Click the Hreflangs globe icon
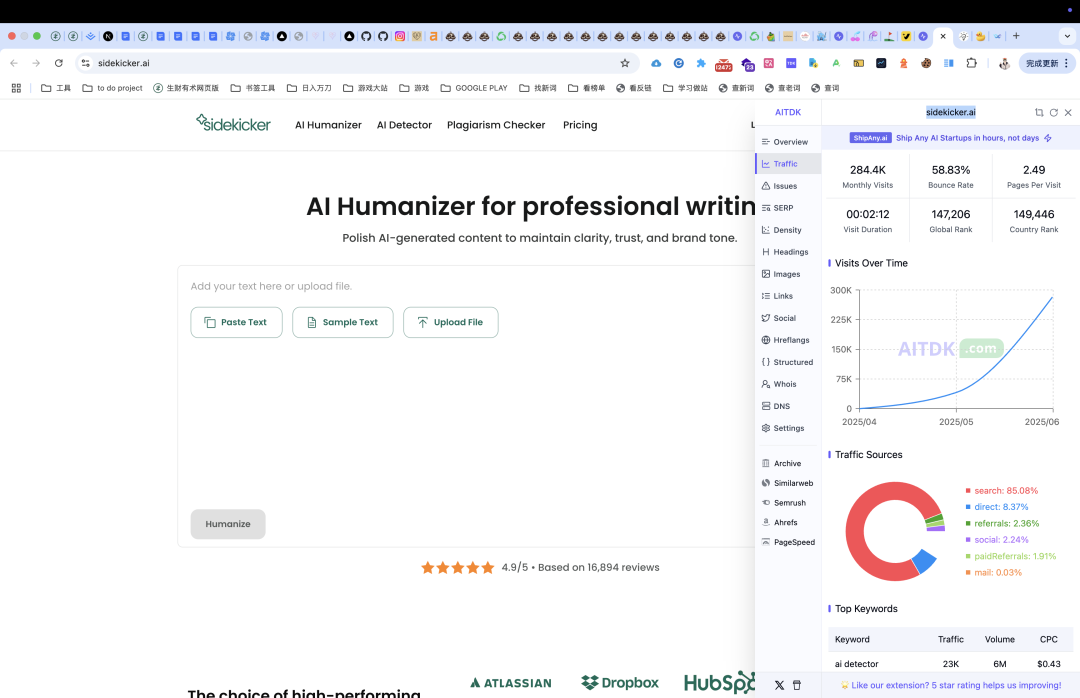 click(766, 340)
